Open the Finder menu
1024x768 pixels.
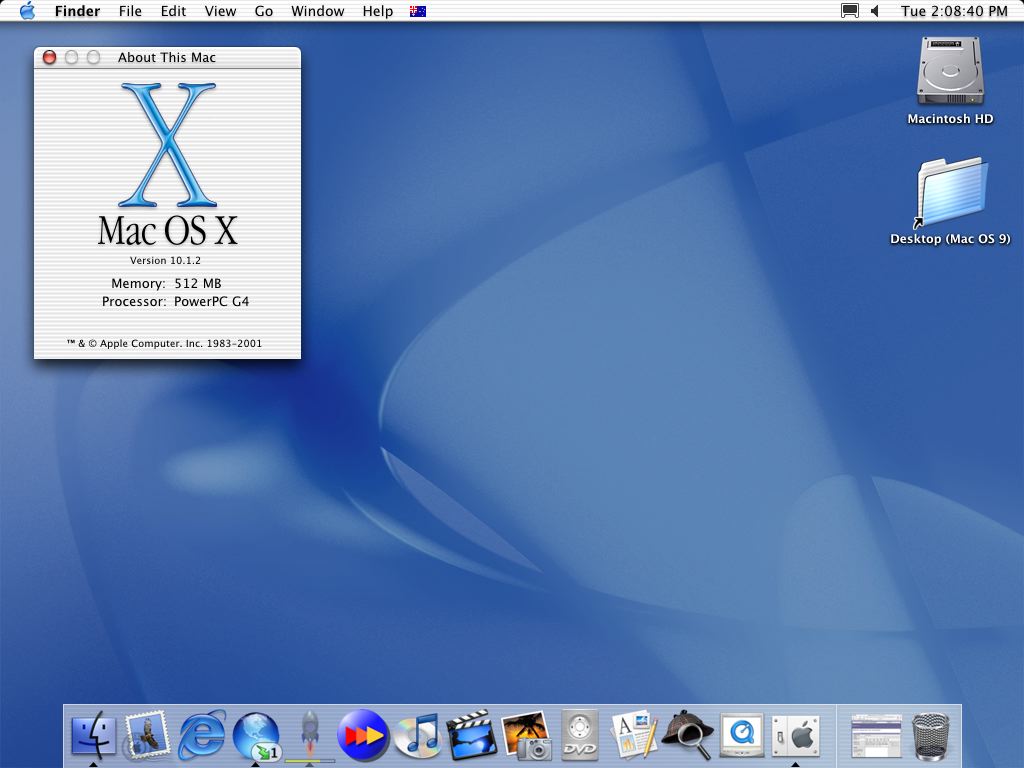pos(77,11)
